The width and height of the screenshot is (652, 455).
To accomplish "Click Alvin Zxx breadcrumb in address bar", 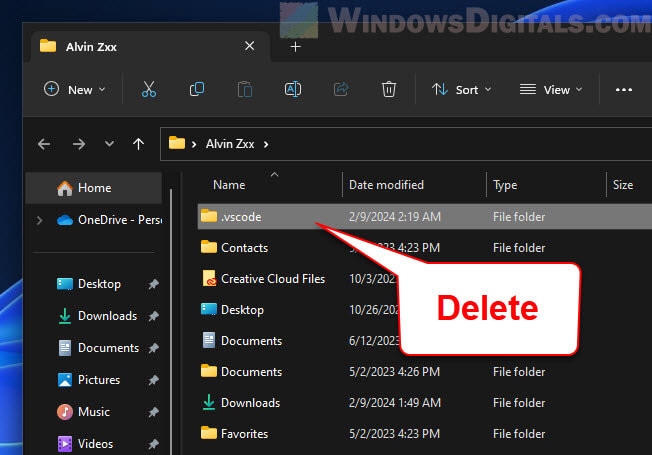I will (230, 144).
